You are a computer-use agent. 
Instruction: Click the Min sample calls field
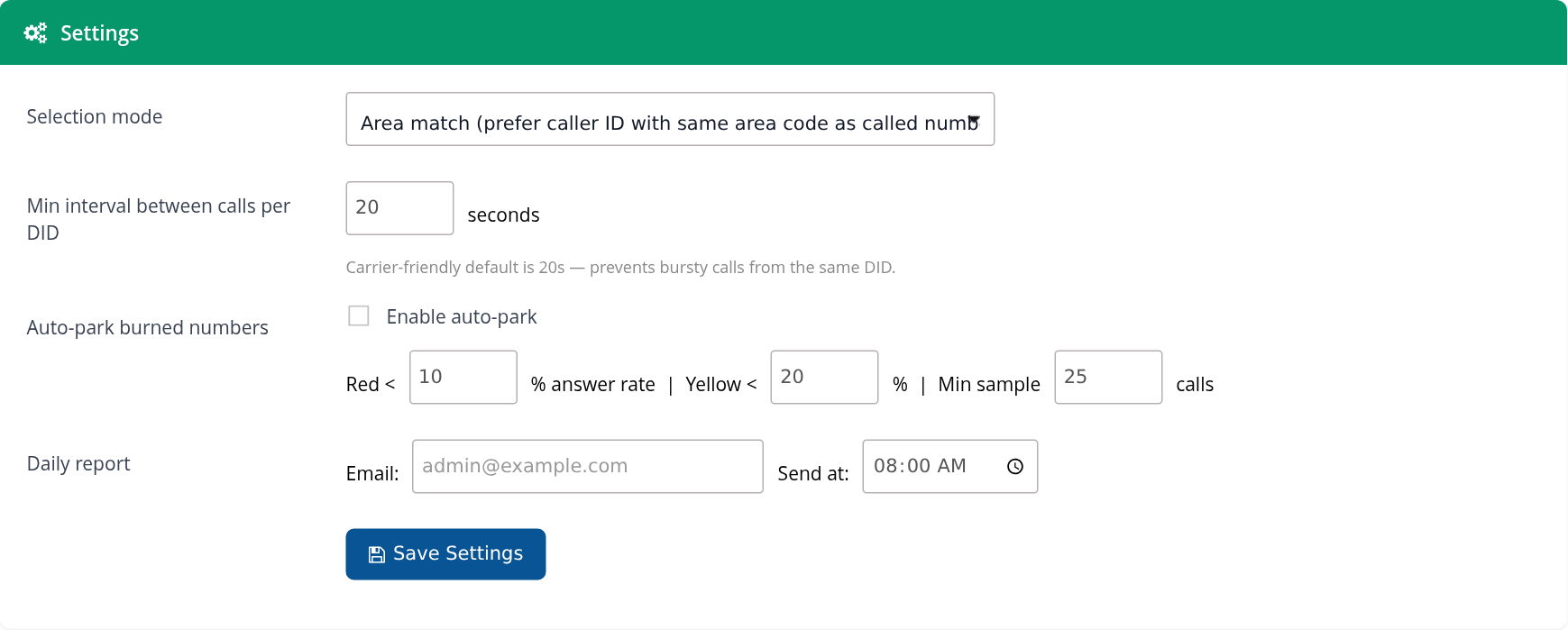pos(1108,377)
